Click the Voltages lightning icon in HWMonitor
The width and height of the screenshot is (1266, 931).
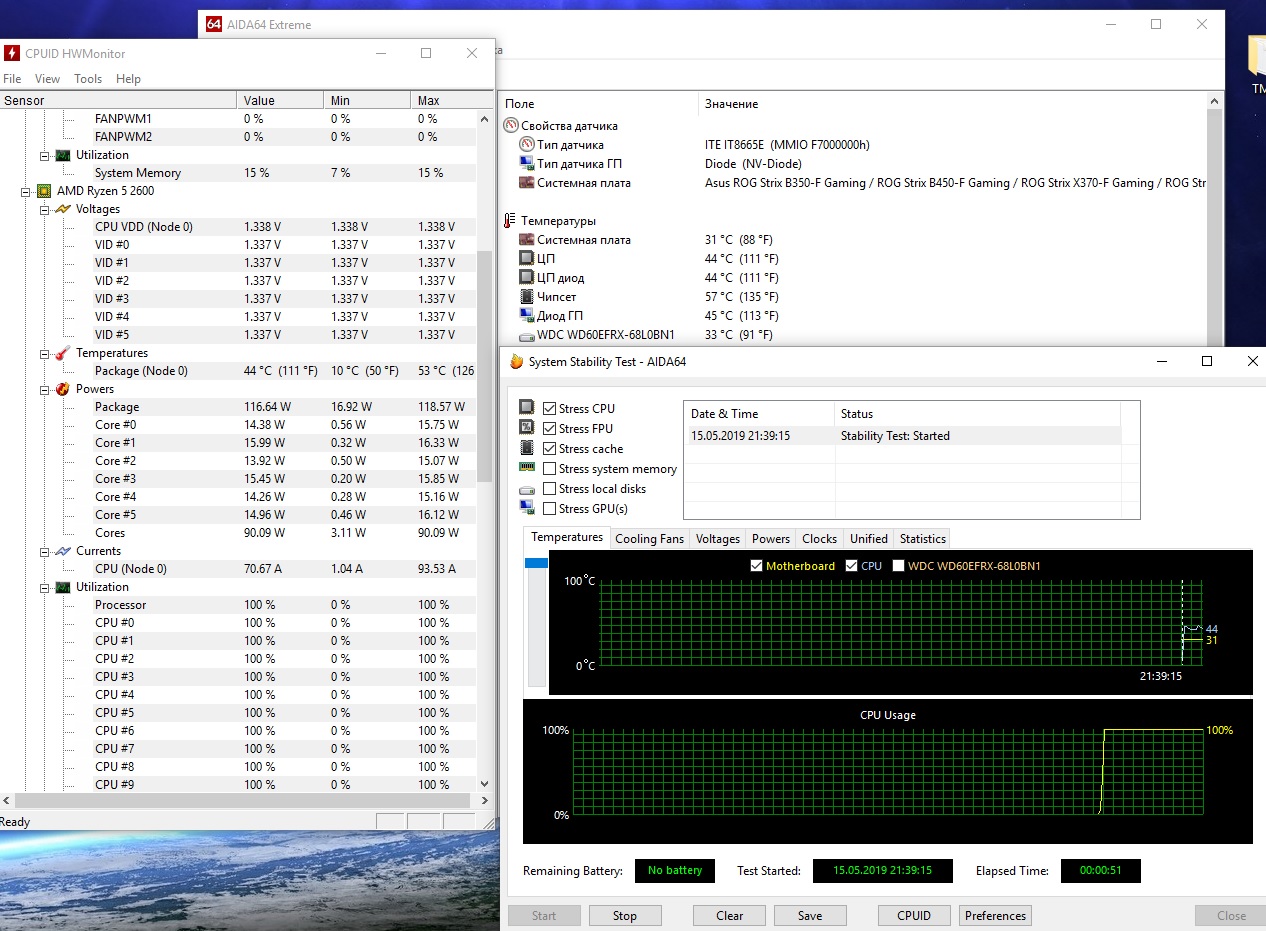[x=62, y=209]
